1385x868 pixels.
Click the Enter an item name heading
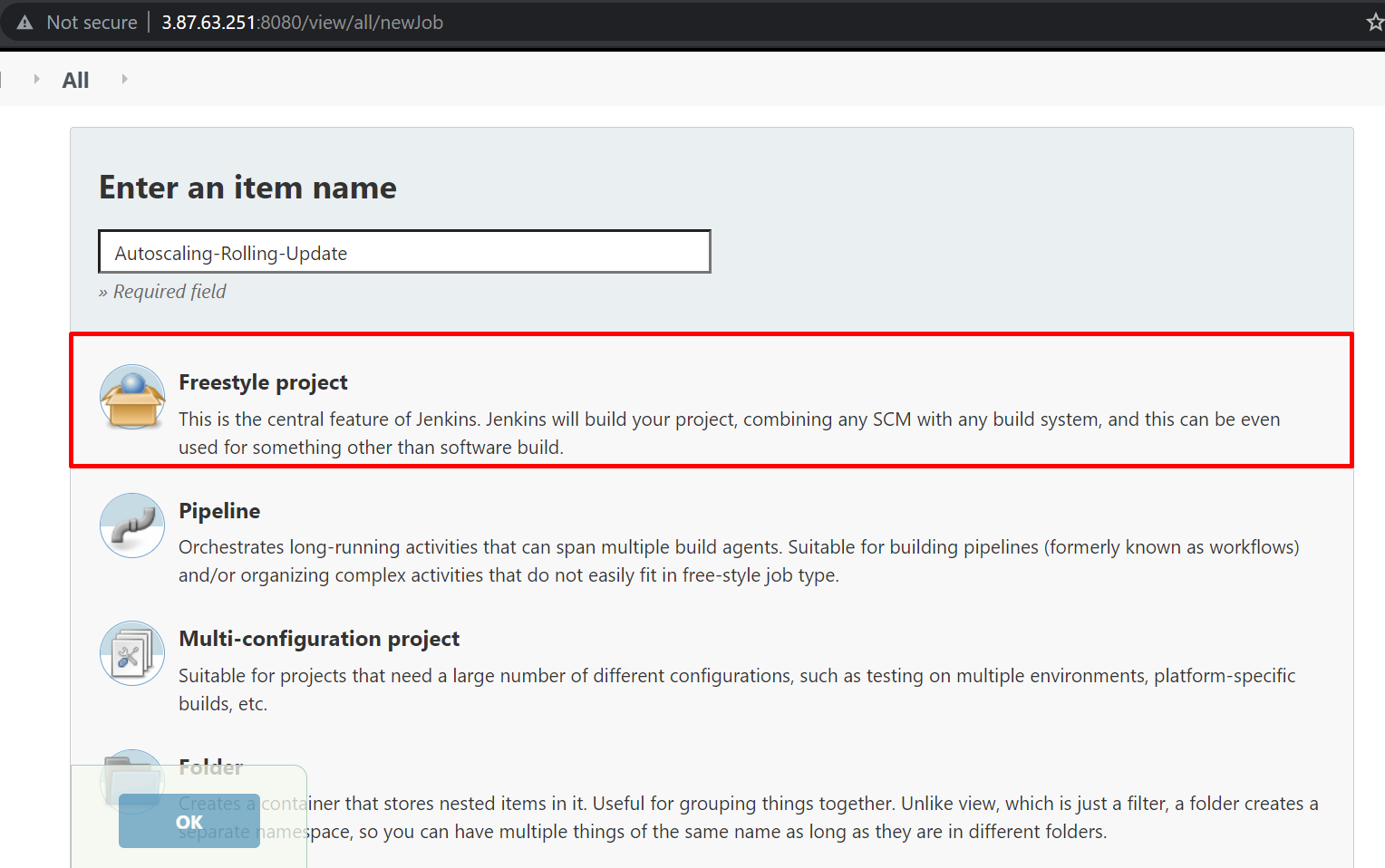coord(247,188)
